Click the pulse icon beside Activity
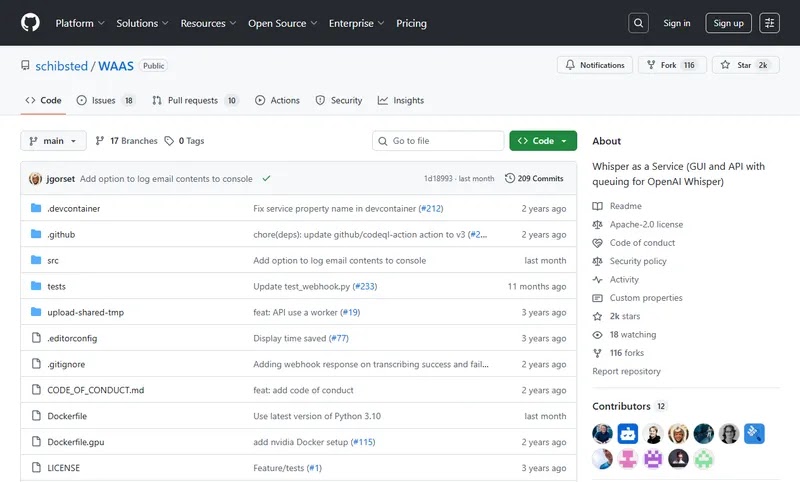 pyautogui.click(x=597, y=280)
